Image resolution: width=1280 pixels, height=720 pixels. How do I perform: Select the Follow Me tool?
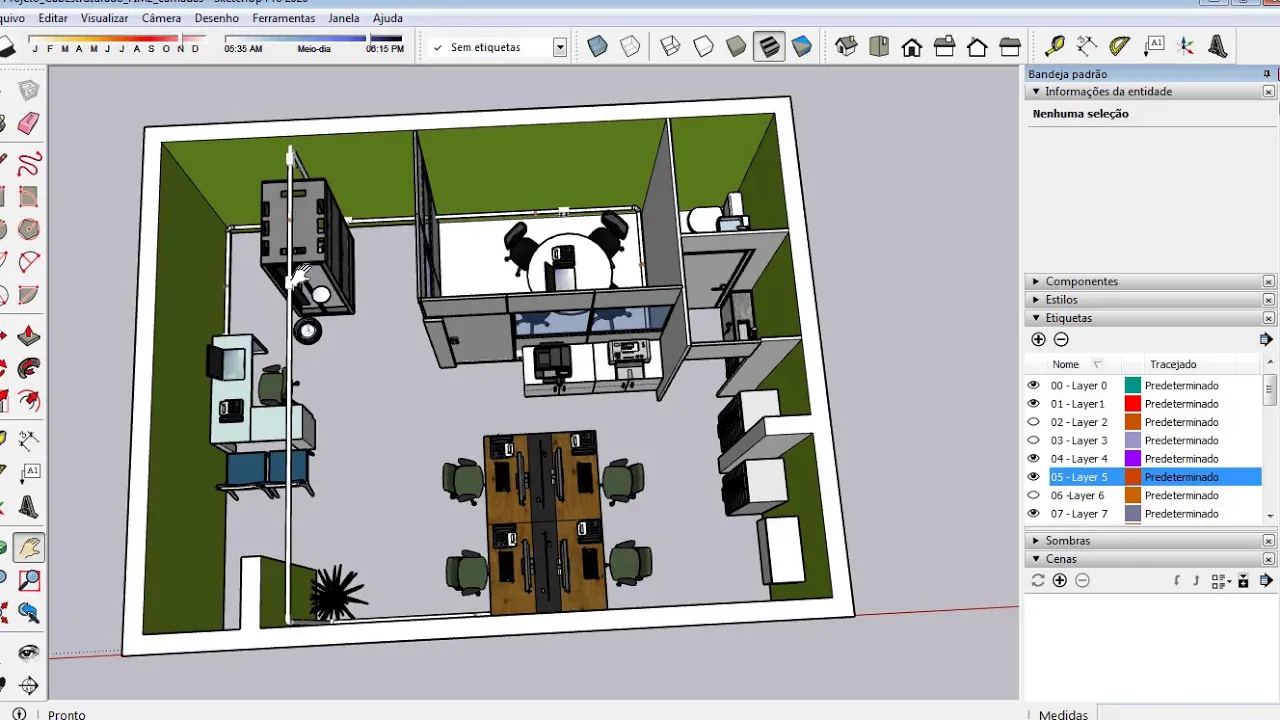[x=29, y=368]
